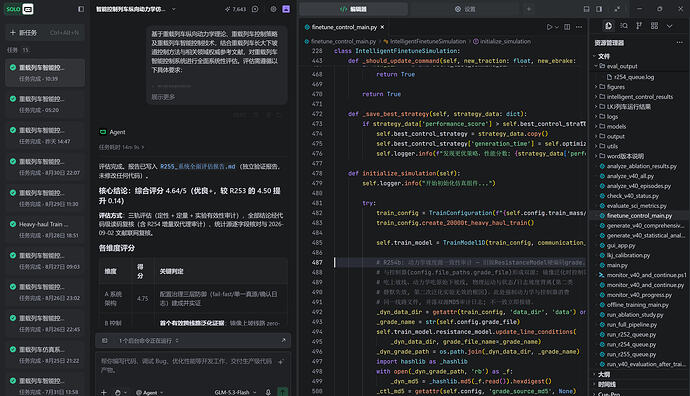Toggle the right sidebar layout icon

pyautogui.click(x=599, y=9)
